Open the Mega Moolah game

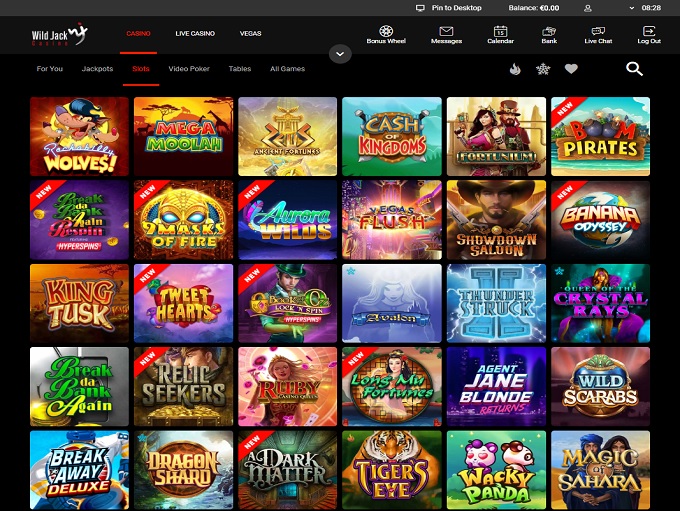[183, 136]
